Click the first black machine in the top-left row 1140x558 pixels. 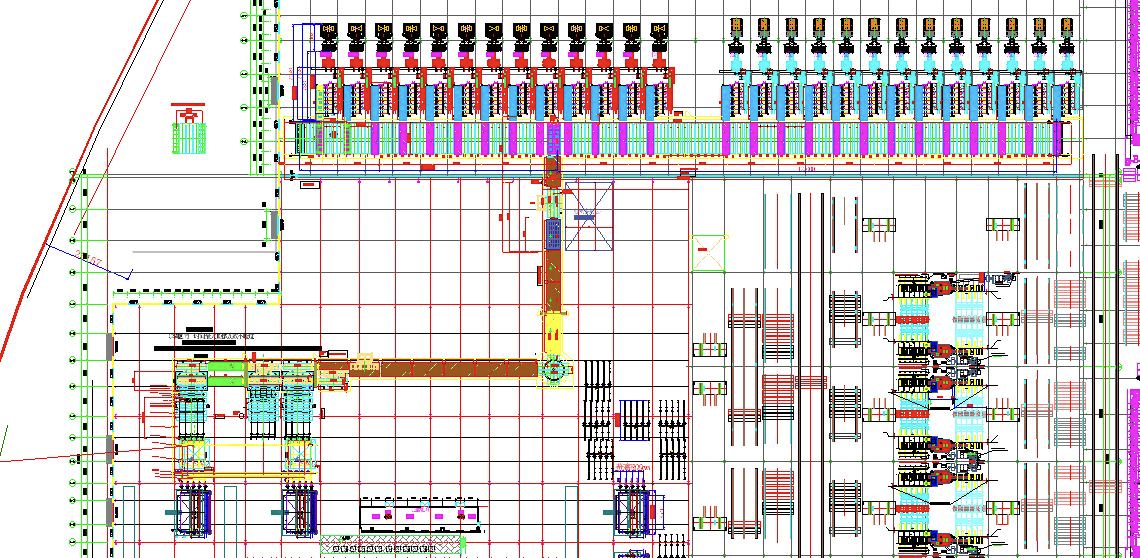coord(328,32)
